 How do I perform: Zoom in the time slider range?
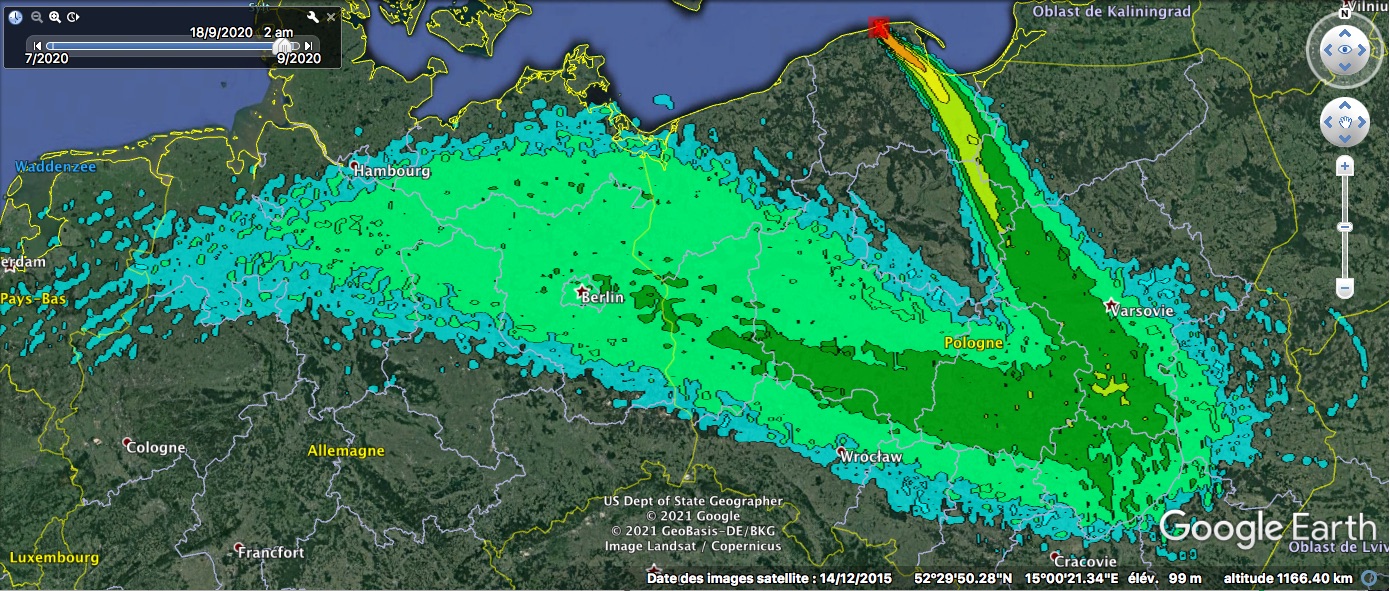click(x=55, y=17)
